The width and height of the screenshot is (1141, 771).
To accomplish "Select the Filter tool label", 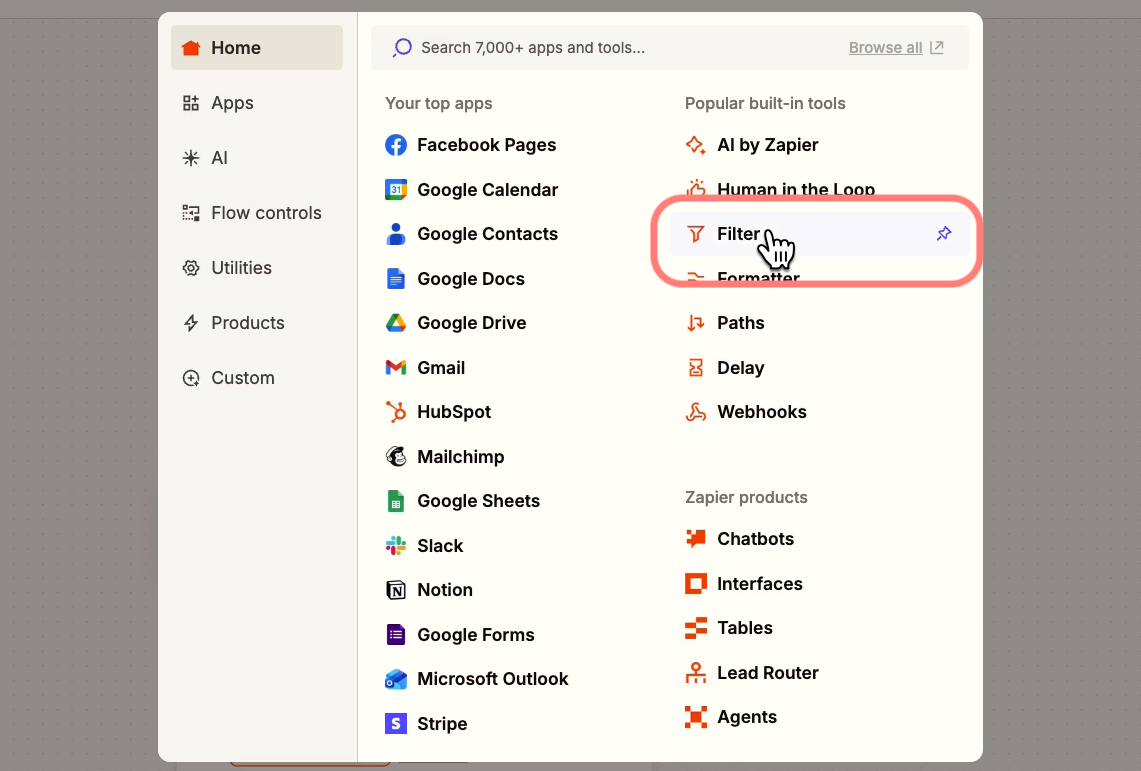I will coord(739,233).
